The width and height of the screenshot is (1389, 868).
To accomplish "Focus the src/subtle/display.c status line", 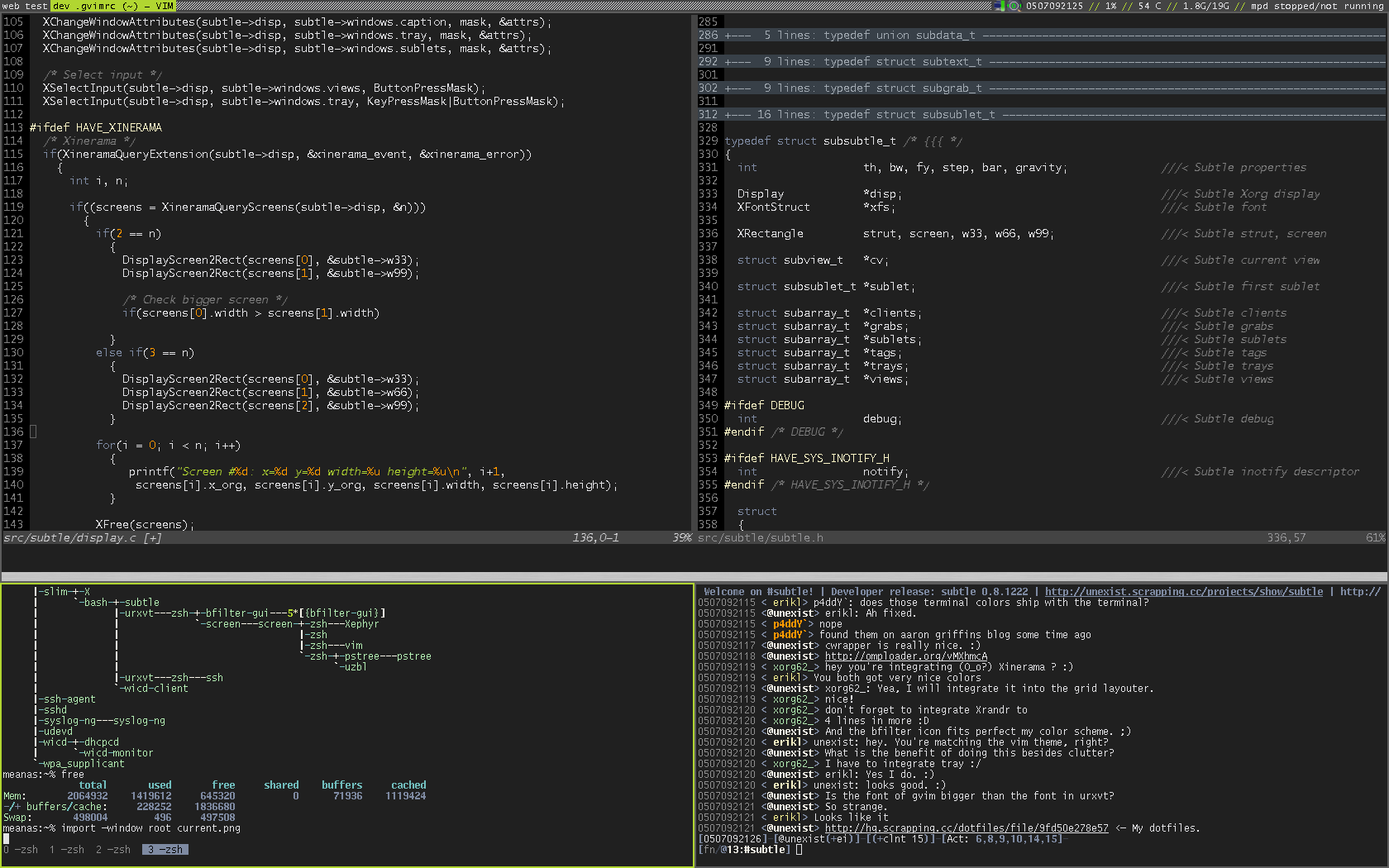I will tap(83, 538).
